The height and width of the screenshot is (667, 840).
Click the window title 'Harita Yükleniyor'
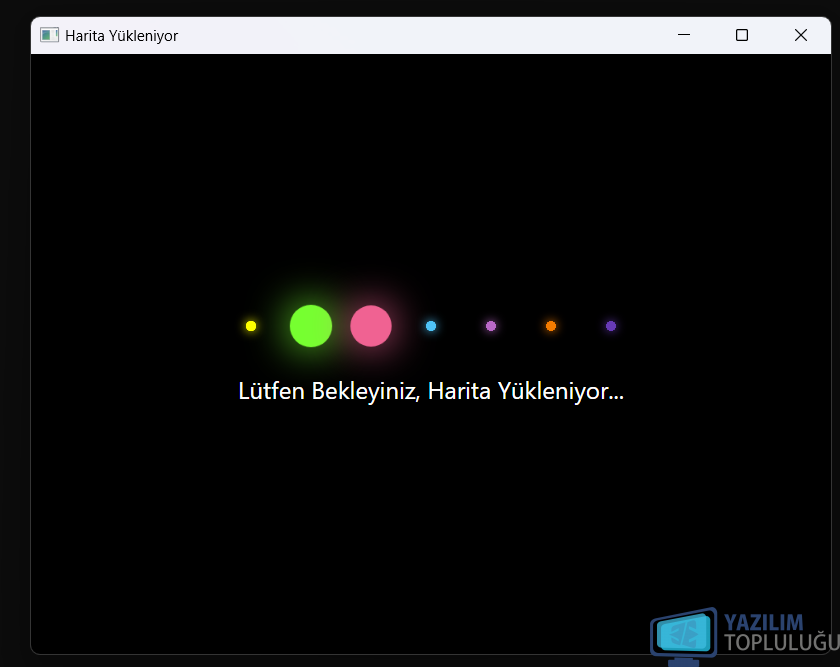pos(122,36)
